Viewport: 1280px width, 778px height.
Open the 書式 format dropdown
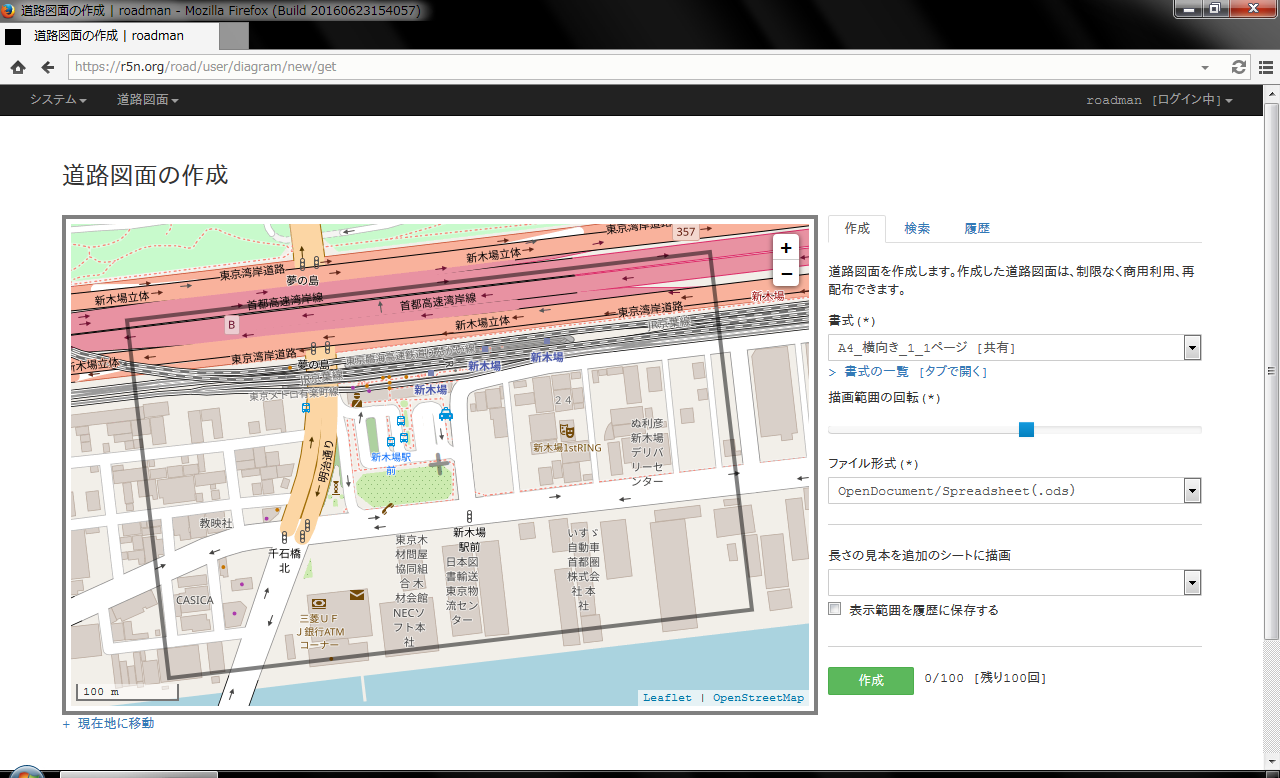click(x=1014, y=348)
